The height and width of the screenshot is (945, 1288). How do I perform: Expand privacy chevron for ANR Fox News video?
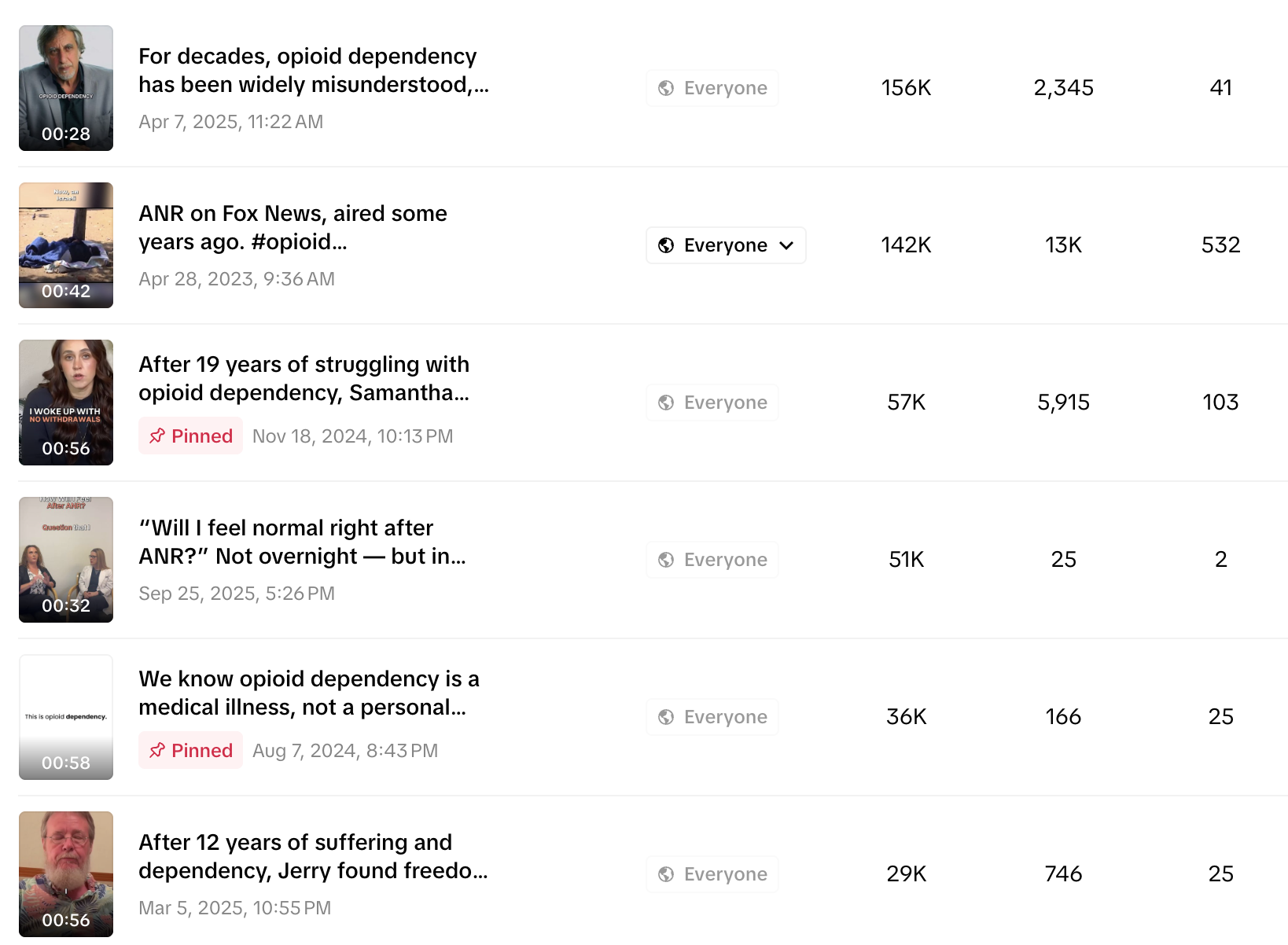[786, 245]
